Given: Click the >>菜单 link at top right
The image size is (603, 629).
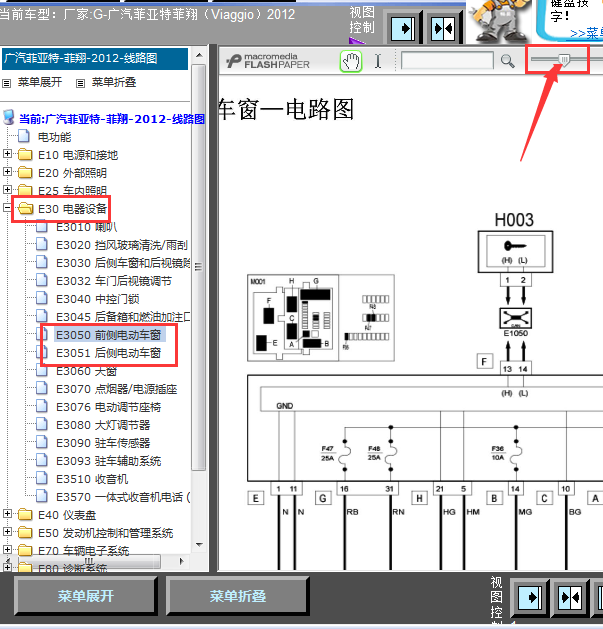Looking at the screenshot, I should [x=587, y=33].
